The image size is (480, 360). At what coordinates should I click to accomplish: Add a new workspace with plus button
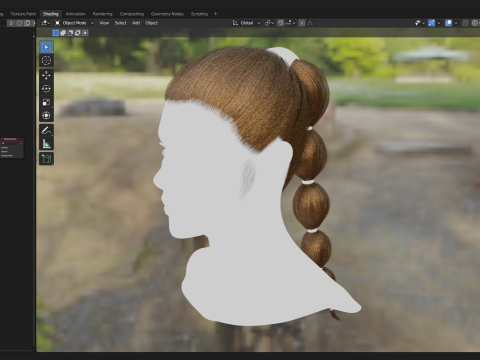(215, 14)
